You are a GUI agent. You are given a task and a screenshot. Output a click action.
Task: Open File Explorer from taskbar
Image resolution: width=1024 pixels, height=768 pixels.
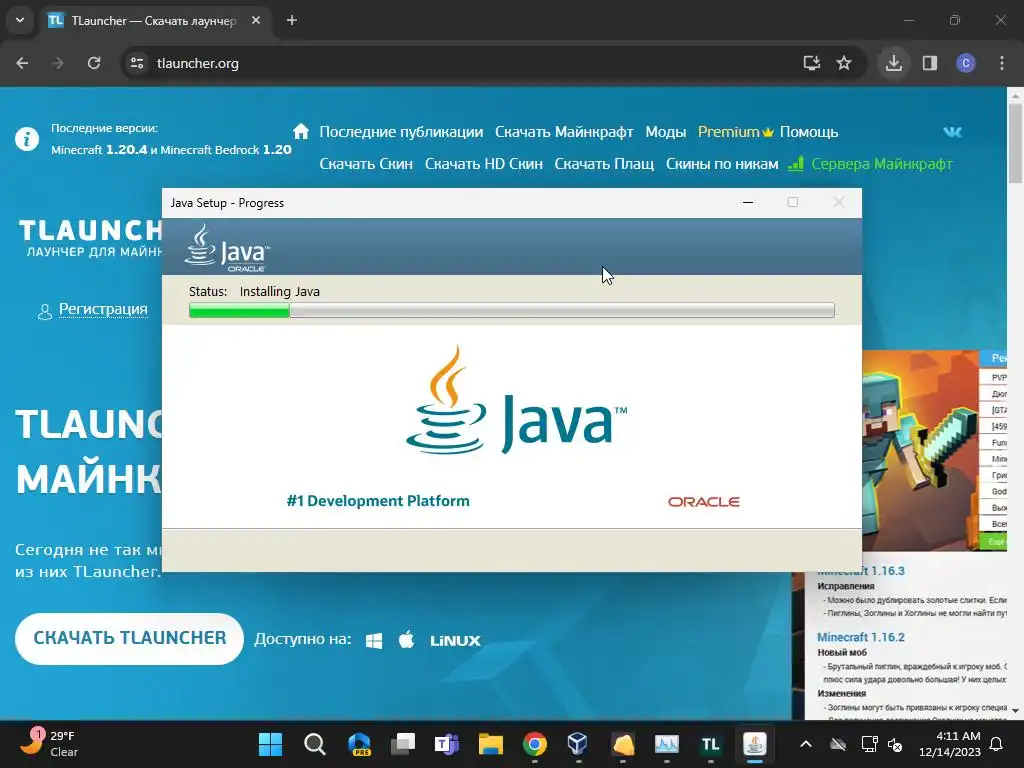pos(490,744)
